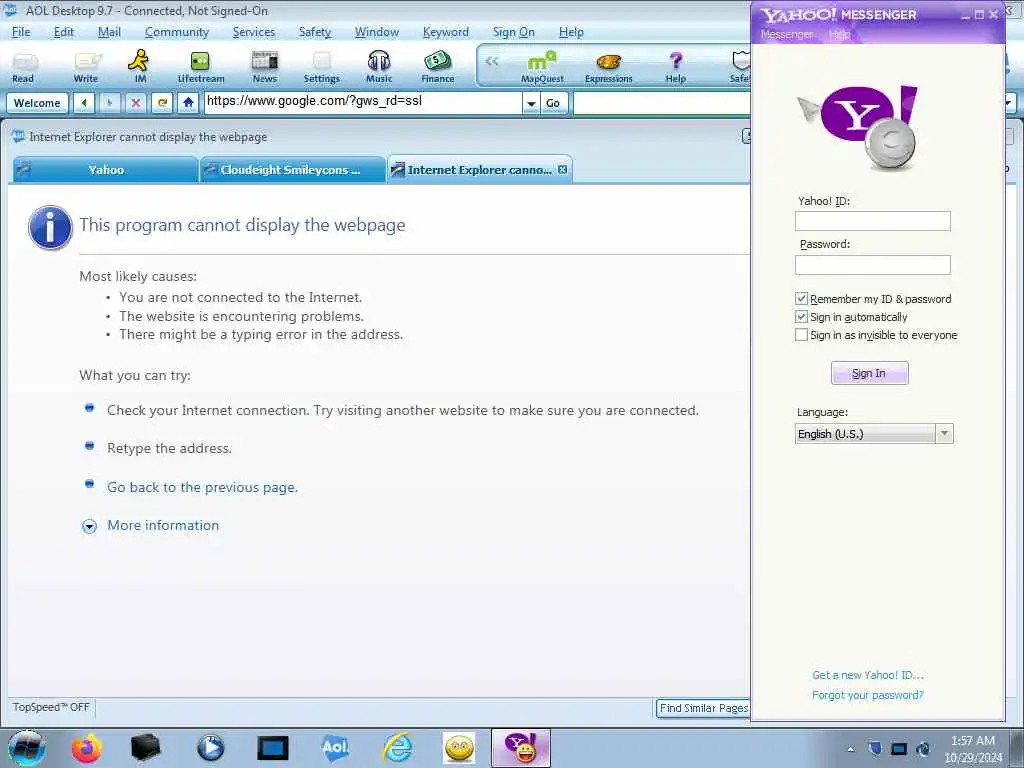The image size is (1024, 768).
Task: Switch to Cloudeight Smileycons tab
Action: (291, 170)
